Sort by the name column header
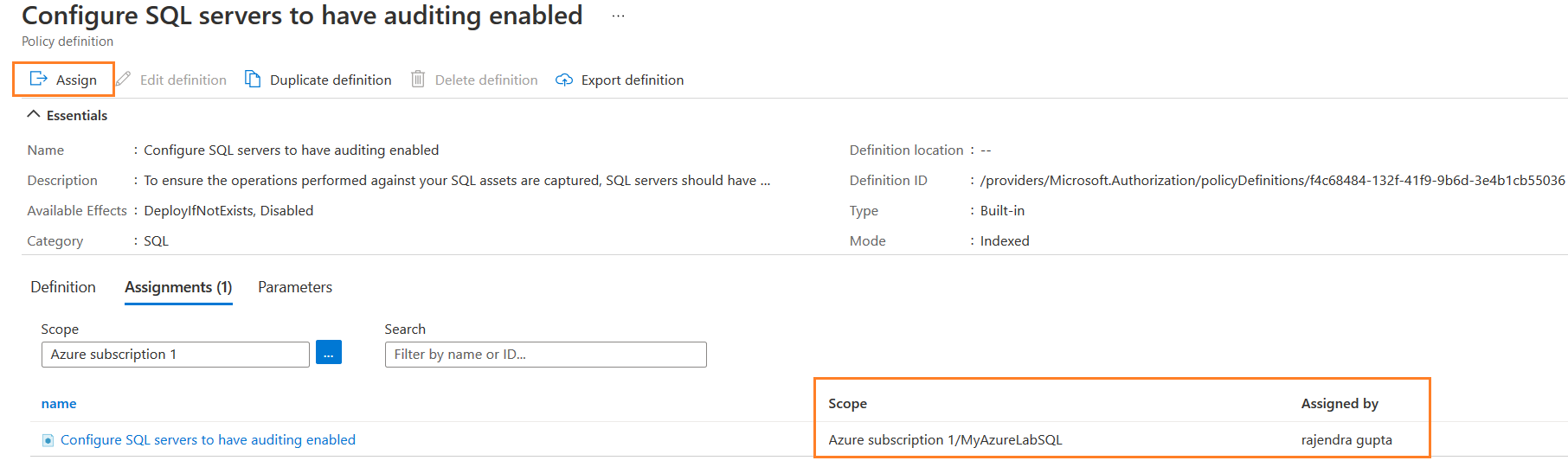 59,404
